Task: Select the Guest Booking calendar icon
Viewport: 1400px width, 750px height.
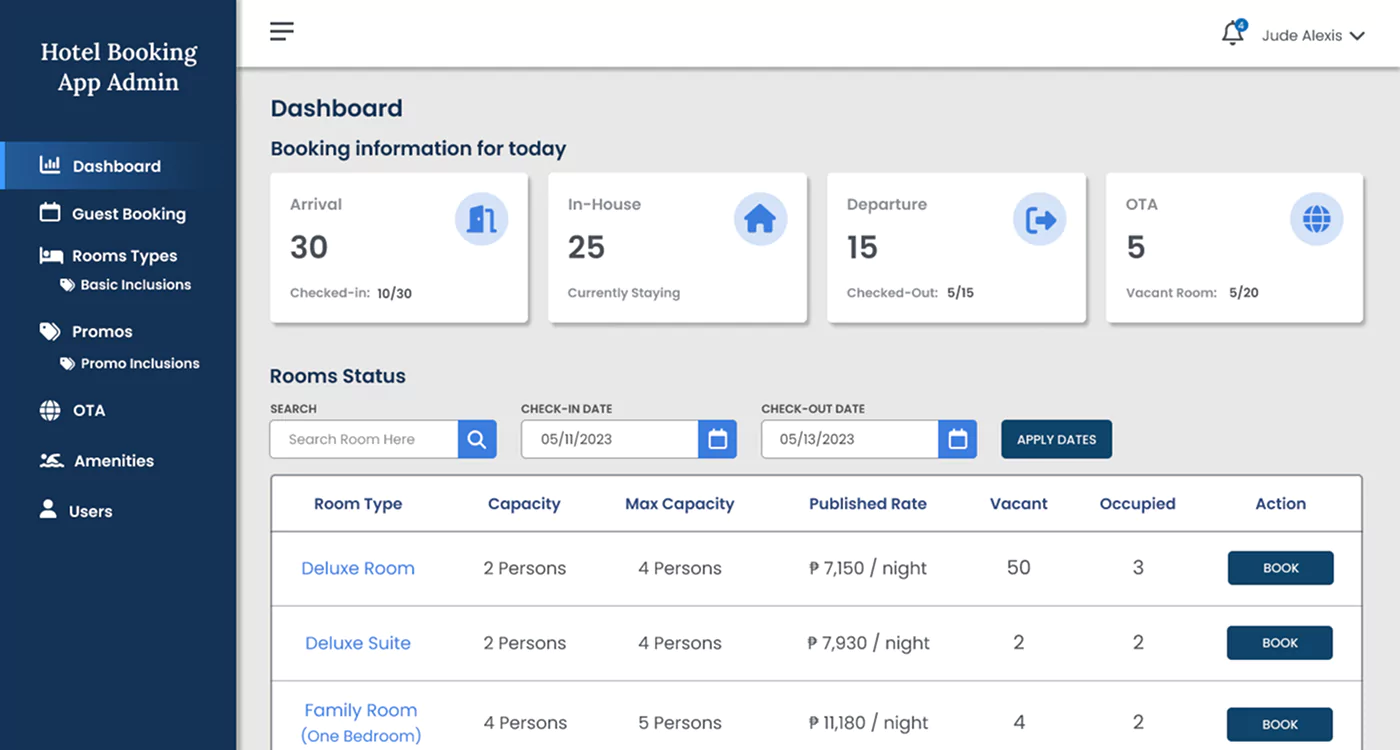Action: click(49, 214)
